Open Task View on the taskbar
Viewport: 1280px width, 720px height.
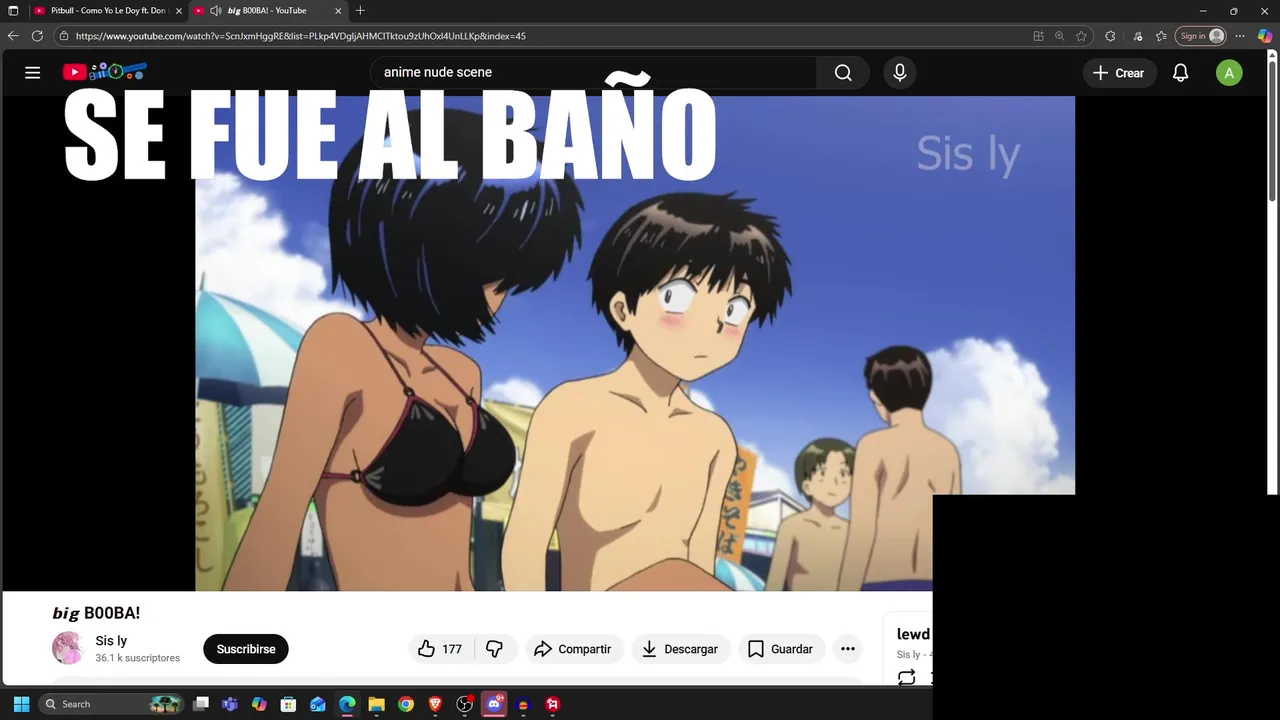click(201, 704)
